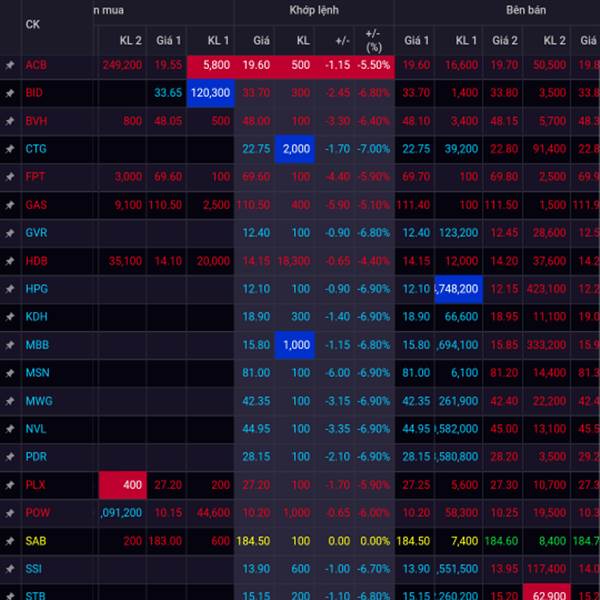Click matched price 13.90 for SSI

coord(256,569)
